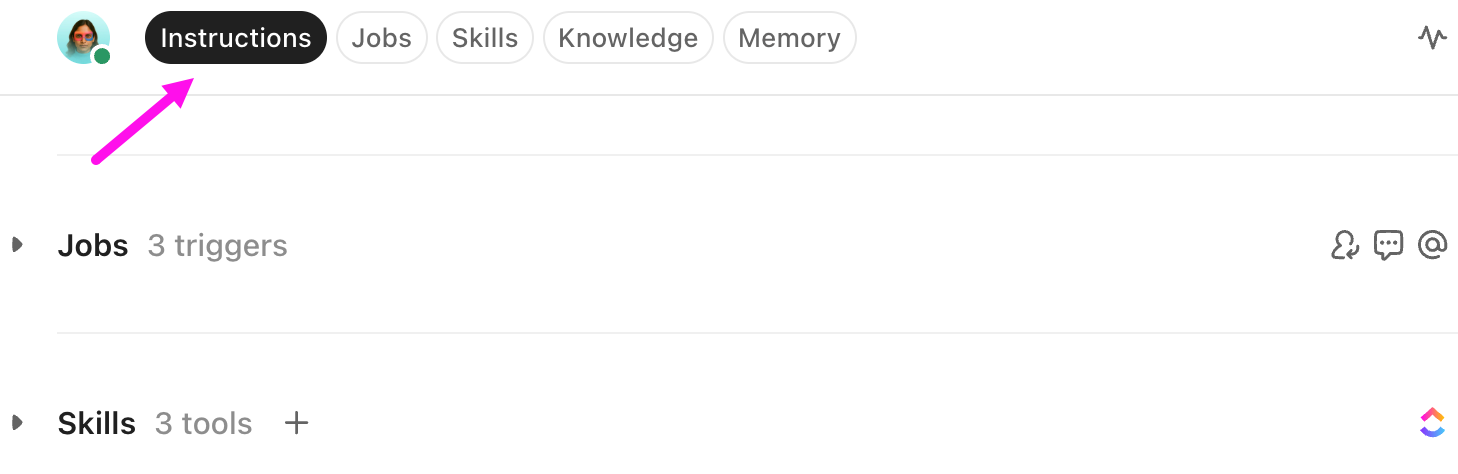1458x474 pixels.
Task: Select the Instructions tab
Action: coord(236,38)
